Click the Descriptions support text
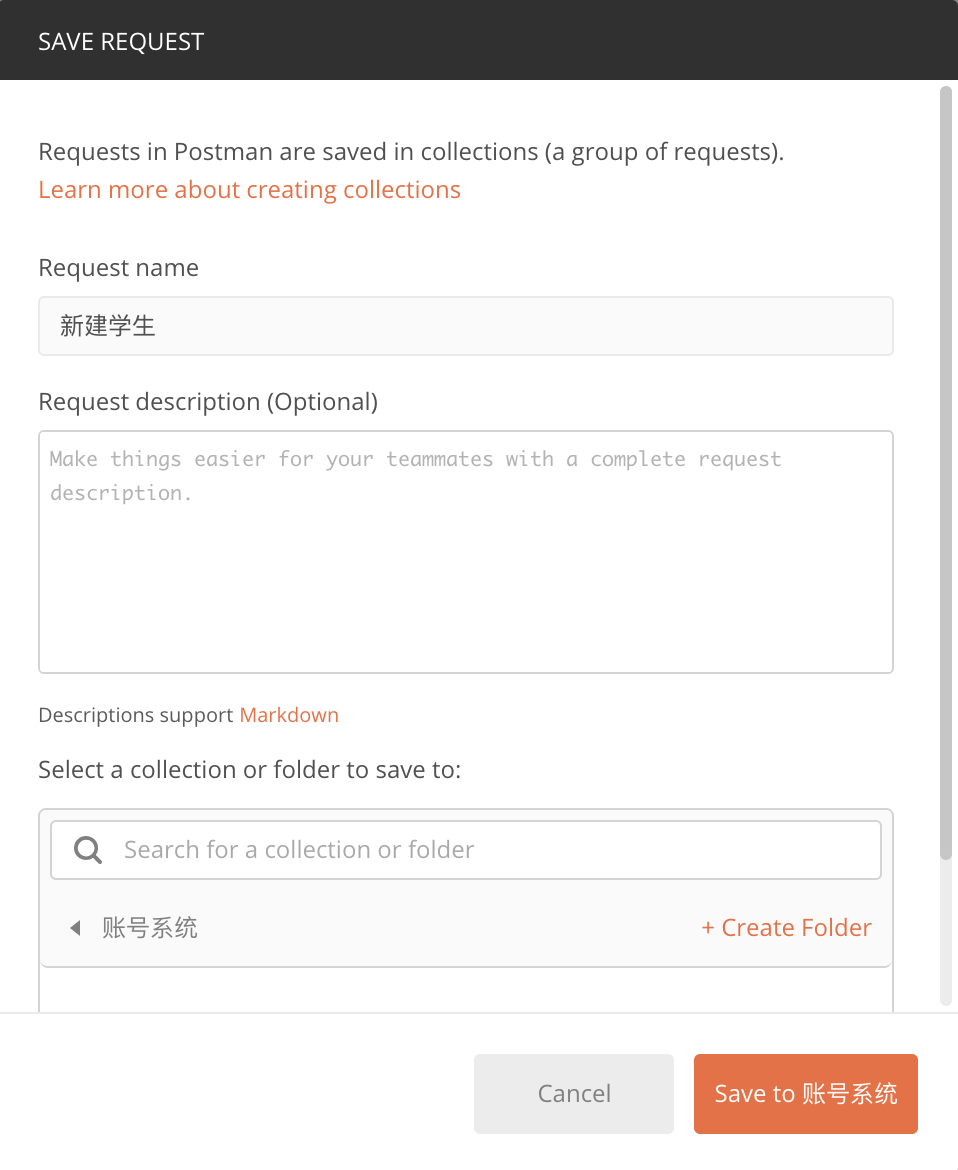The width and height of the screenshot is (958, 1170). [136, 715]
